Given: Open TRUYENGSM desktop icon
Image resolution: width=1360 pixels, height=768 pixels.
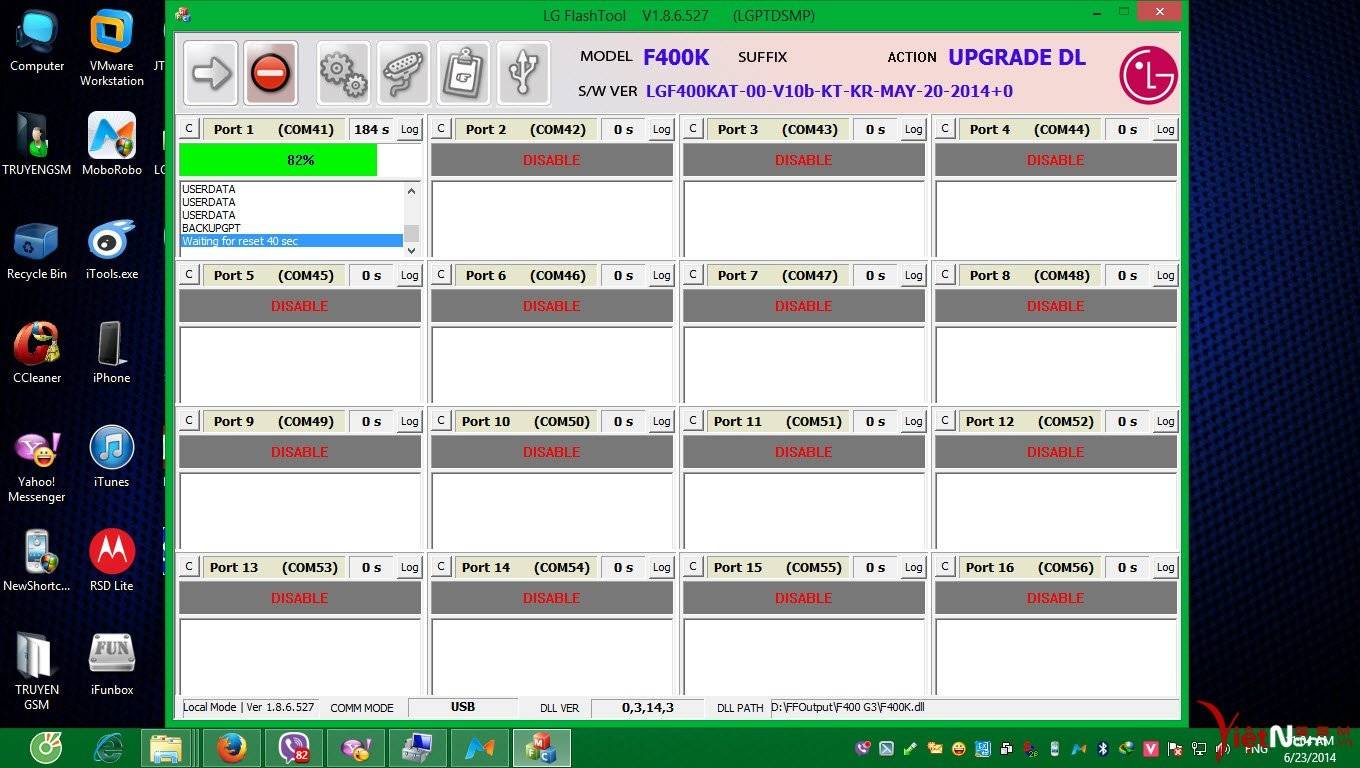Looking at the screenshot, I should [37, 145].
